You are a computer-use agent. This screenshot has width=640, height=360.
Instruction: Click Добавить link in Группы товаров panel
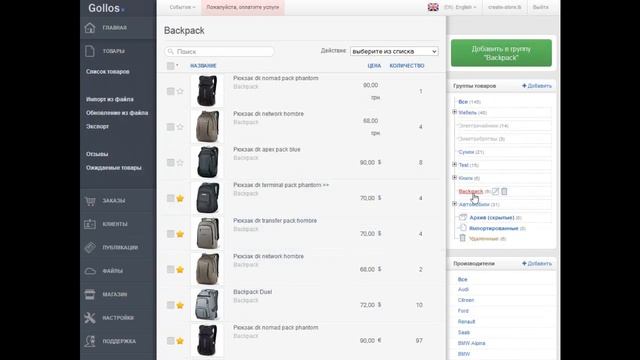coord(537,86)
